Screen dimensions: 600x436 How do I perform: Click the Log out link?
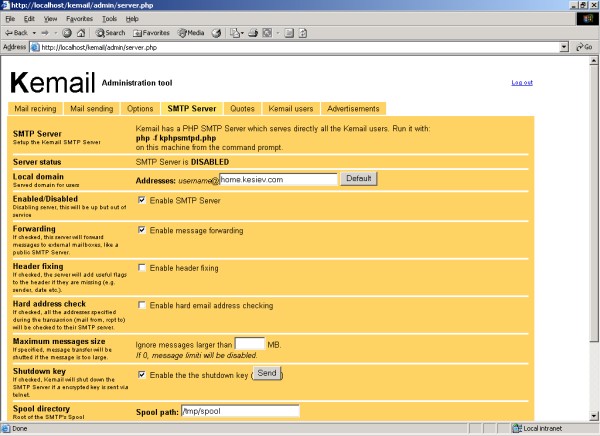pyautogui.click(x=522, y=83)
